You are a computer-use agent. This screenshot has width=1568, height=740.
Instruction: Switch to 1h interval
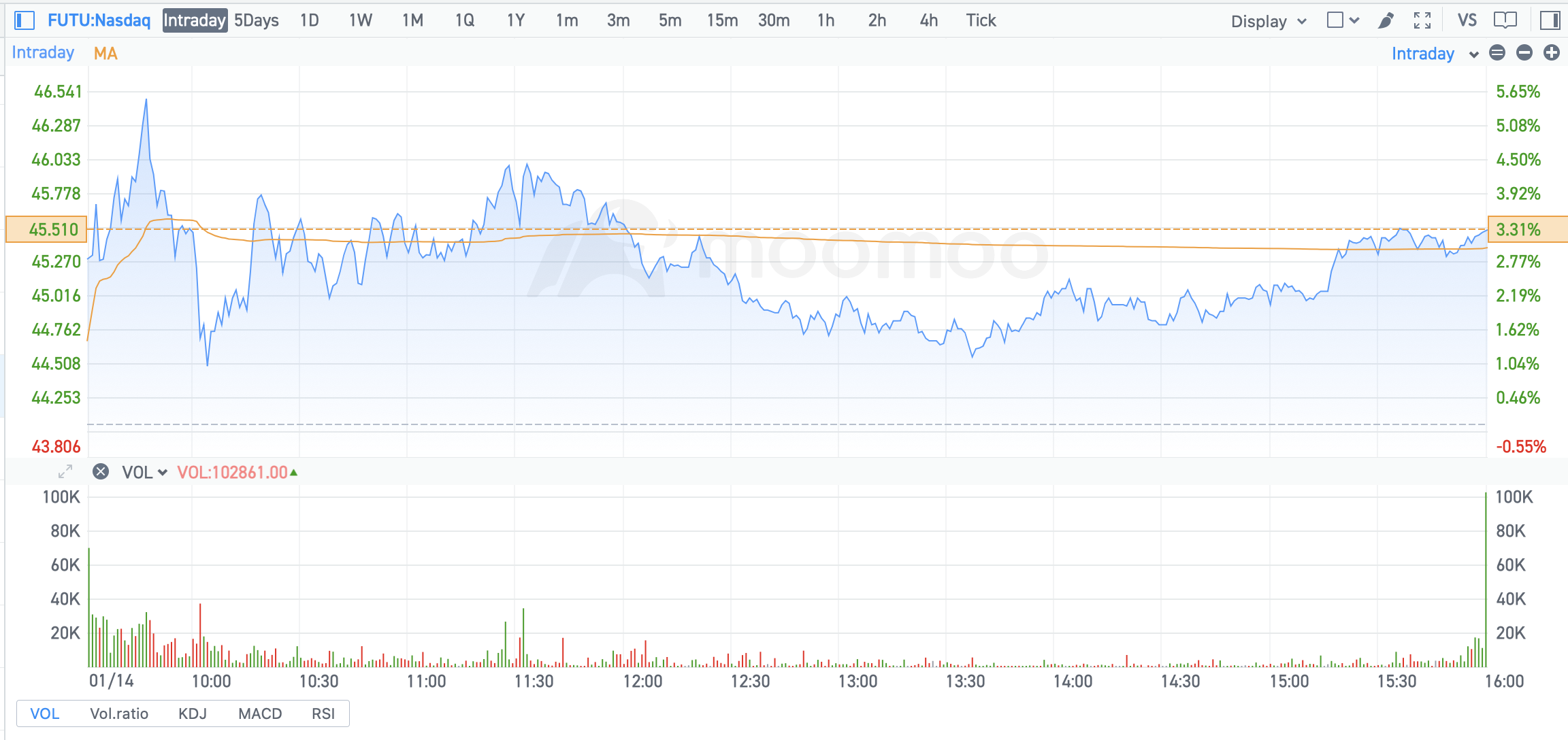coord(826,20)
